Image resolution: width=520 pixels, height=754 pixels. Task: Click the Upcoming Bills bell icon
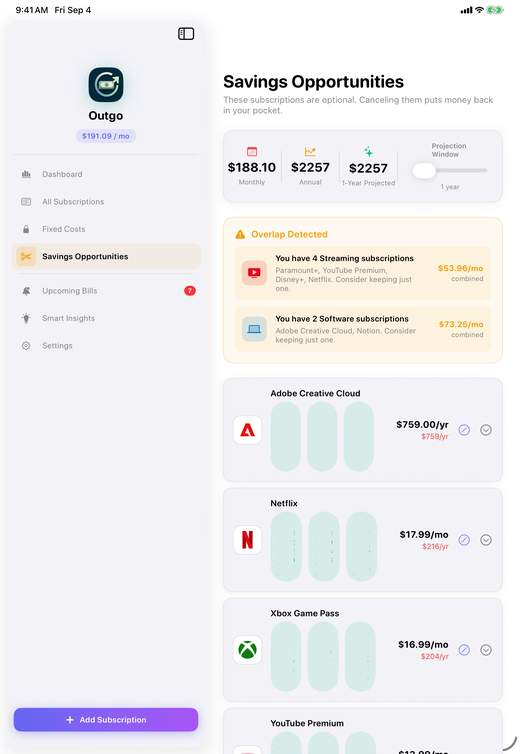tap(26, 291)
